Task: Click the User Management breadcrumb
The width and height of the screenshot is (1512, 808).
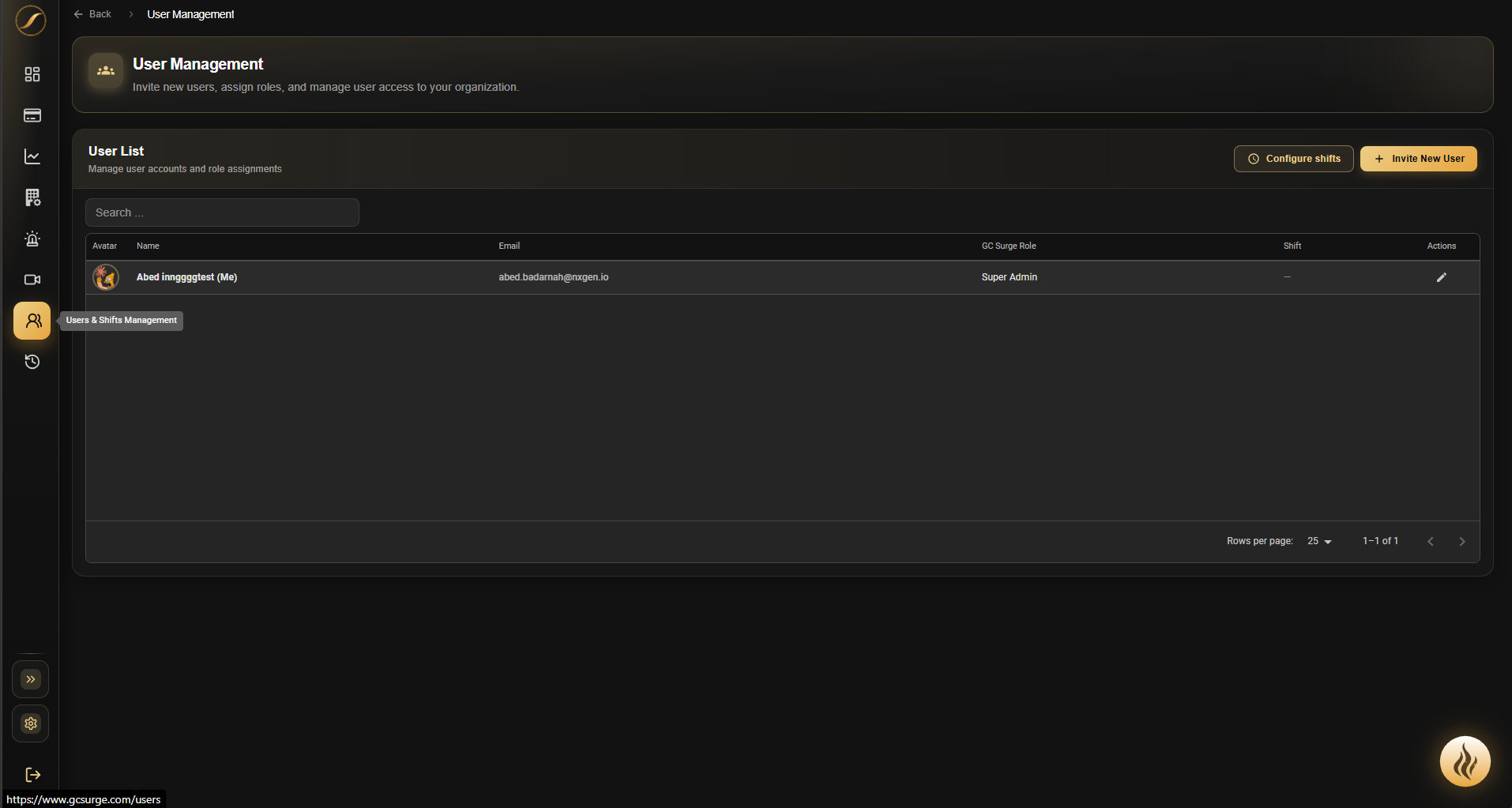Action: tap(190, 14)
